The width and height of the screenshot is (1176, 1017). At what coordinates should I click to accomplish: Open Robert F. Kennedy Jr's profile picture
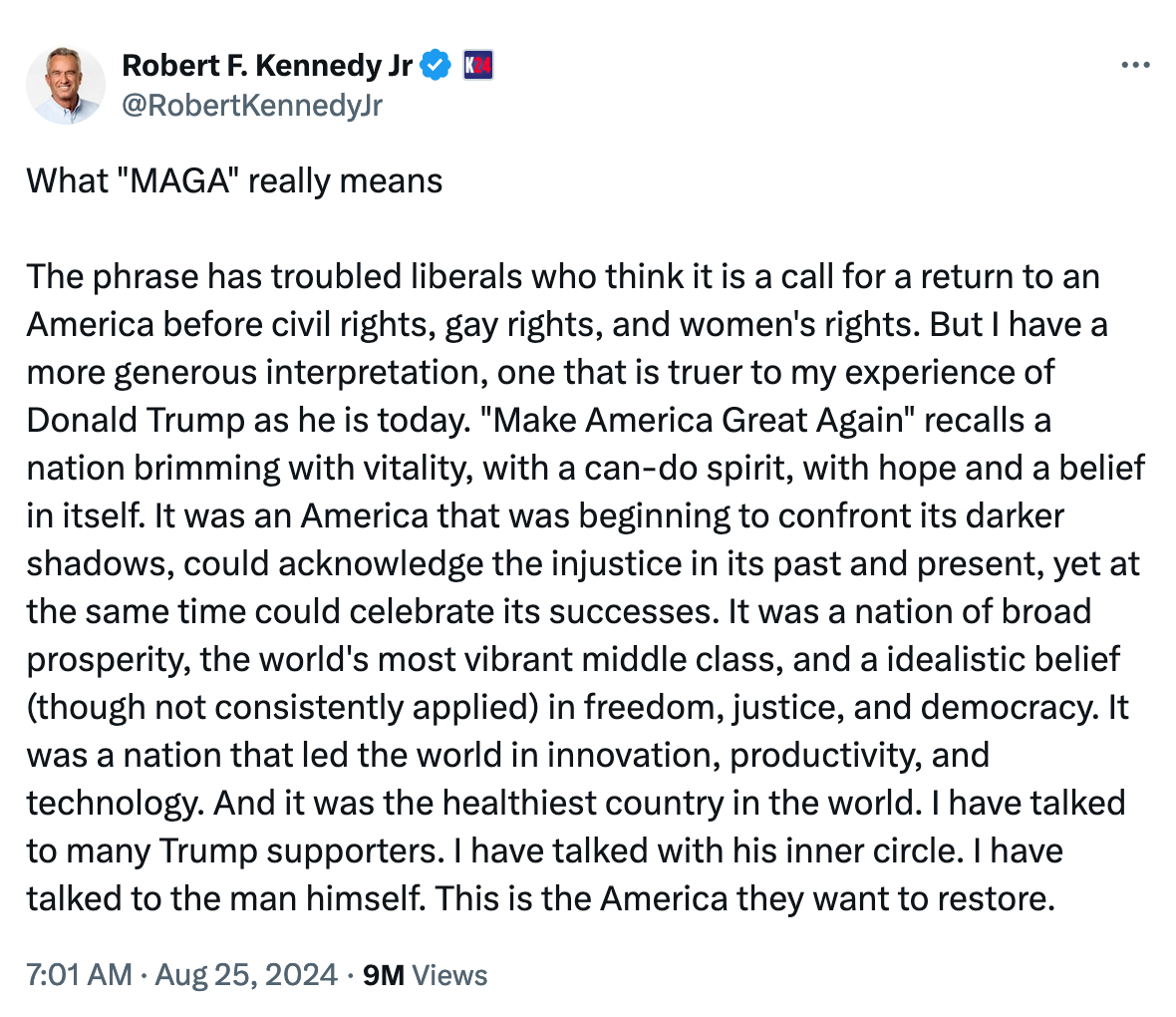coord(66,85)
